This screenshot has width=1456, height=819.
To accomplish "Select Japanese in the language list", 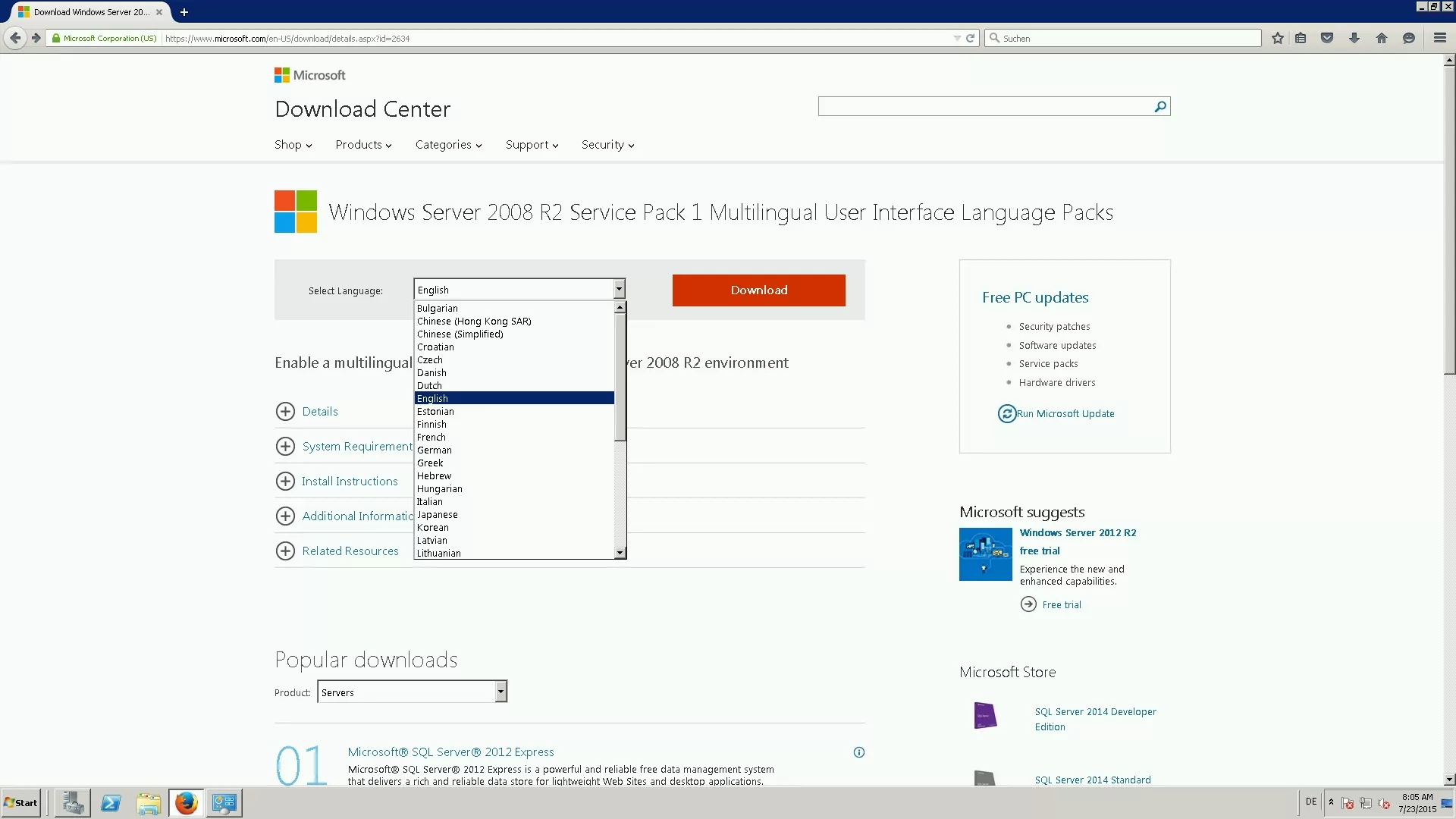I will [514, 514].
